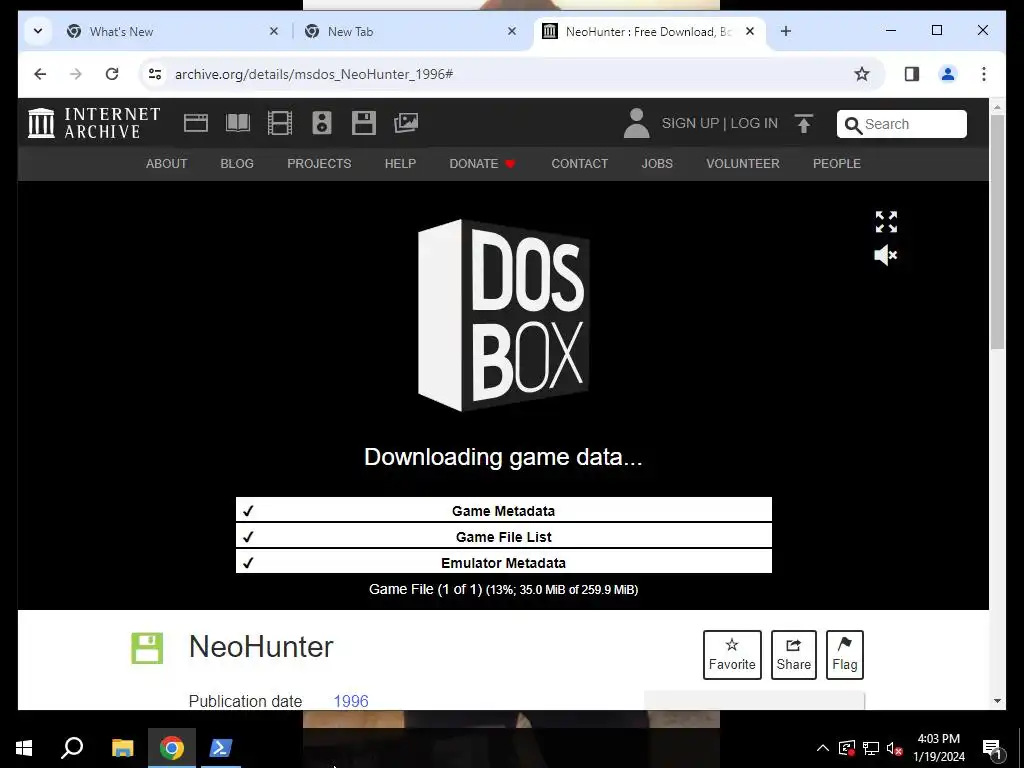Screen dimensions: 1024x768
Task: Expand the tab search dropdown
Action: point(38,31)
